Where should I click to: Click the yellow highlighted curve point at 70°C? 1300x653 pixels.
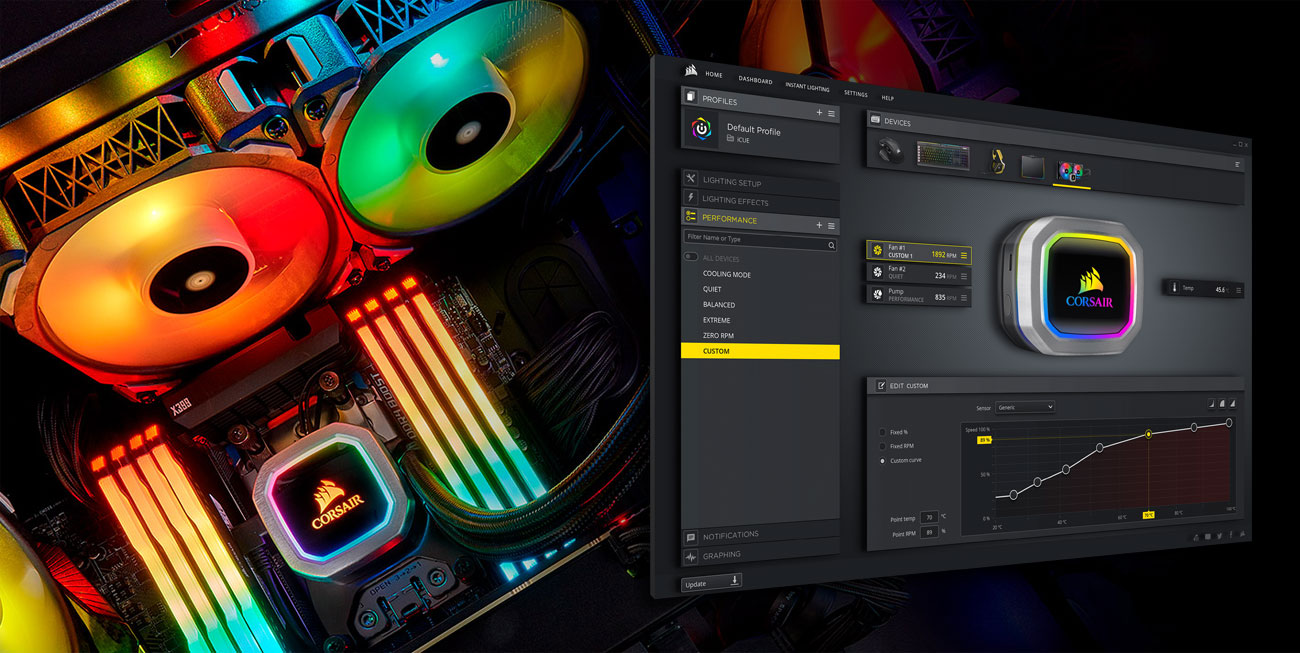click(1148, 434)
